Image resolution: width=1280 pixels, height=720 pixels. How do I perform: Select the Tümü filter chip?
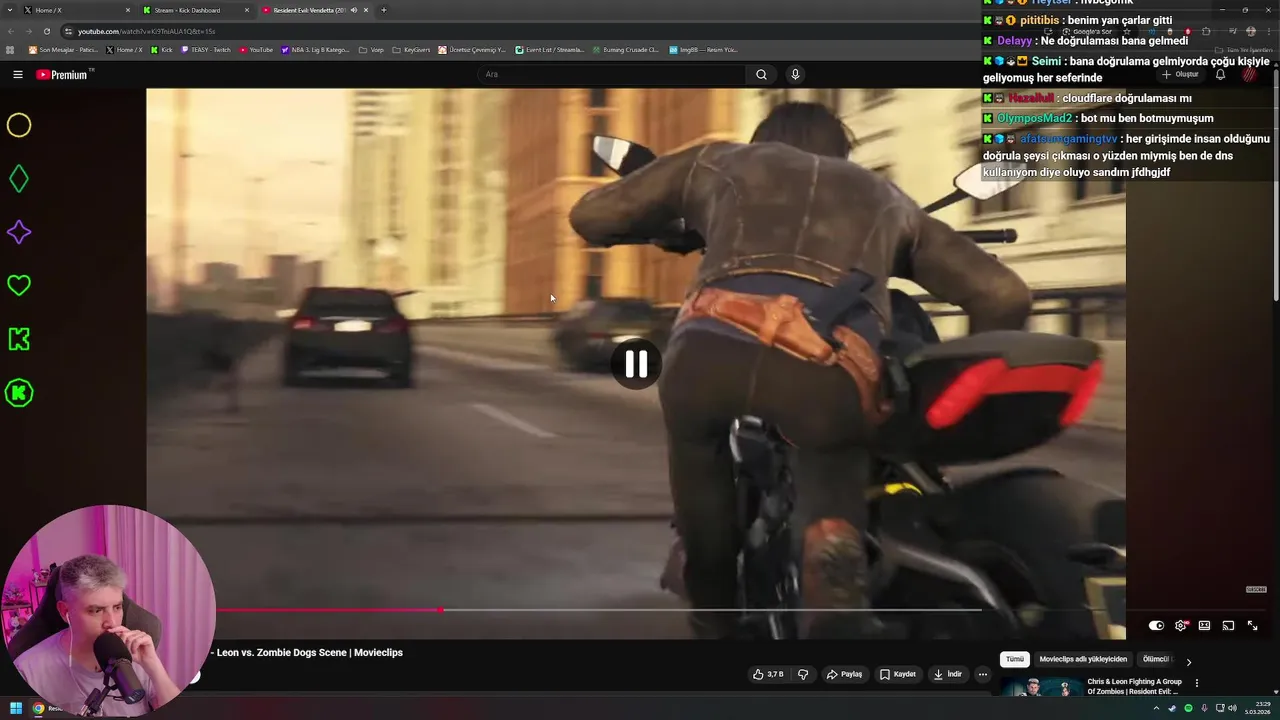pos(1015,659)
